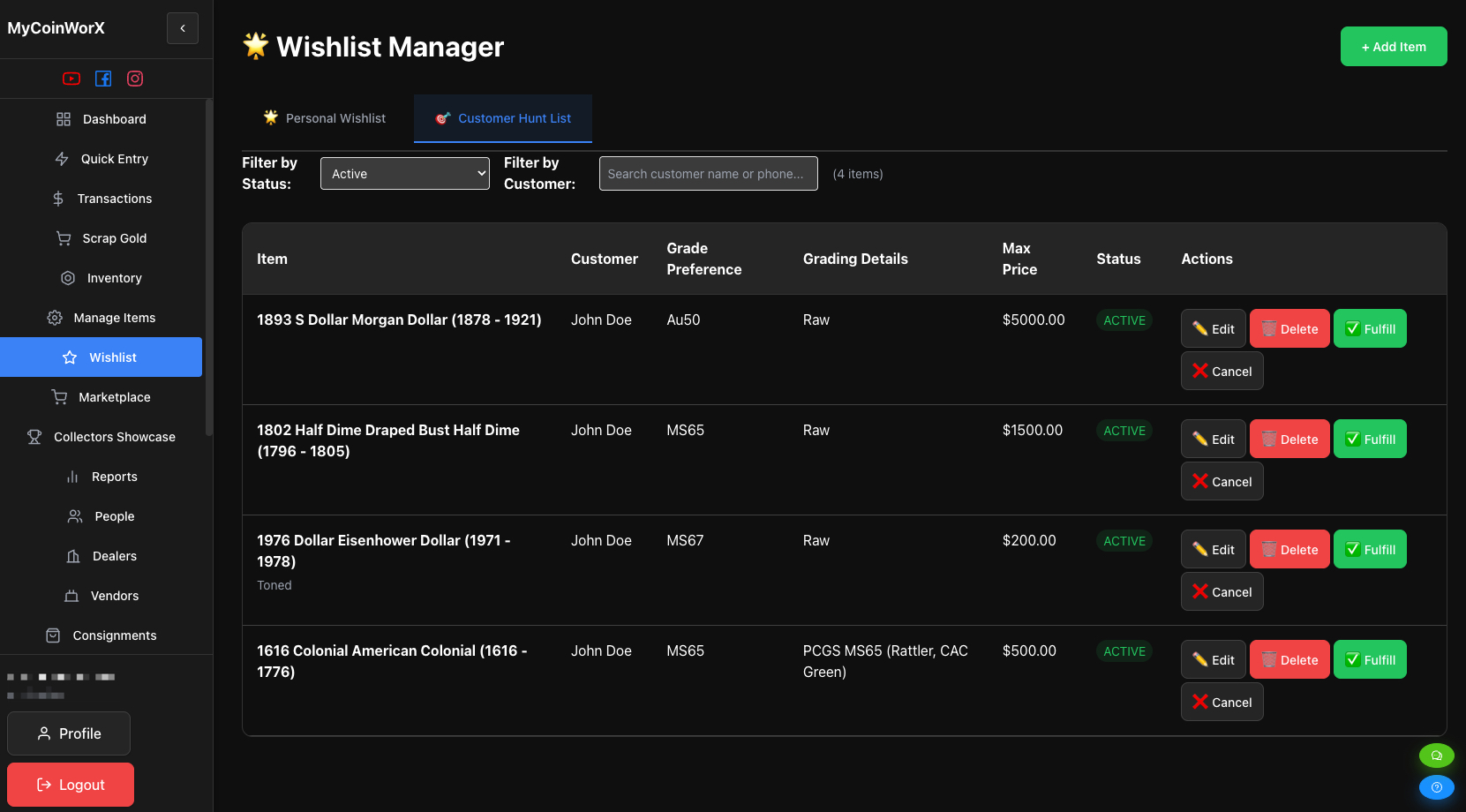Open the blue help widget
1466x812 pixels.
pos(1437,787)
